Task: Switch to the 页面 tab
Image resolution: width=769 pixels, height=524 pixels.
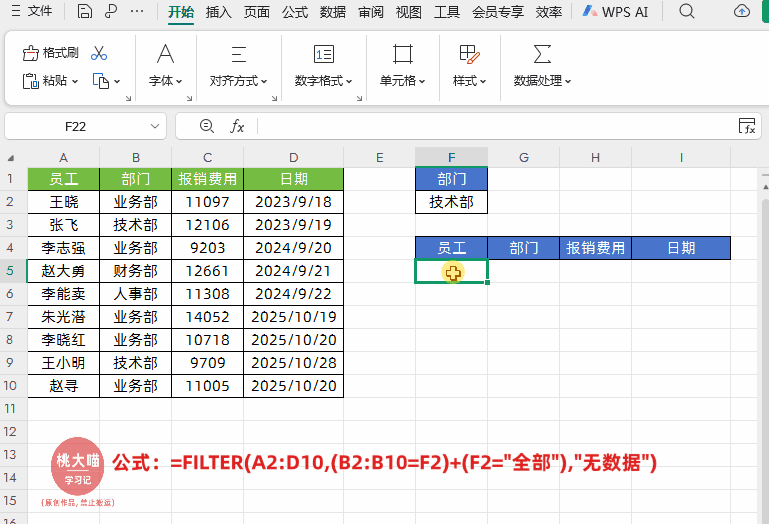Action: (257, 11)
